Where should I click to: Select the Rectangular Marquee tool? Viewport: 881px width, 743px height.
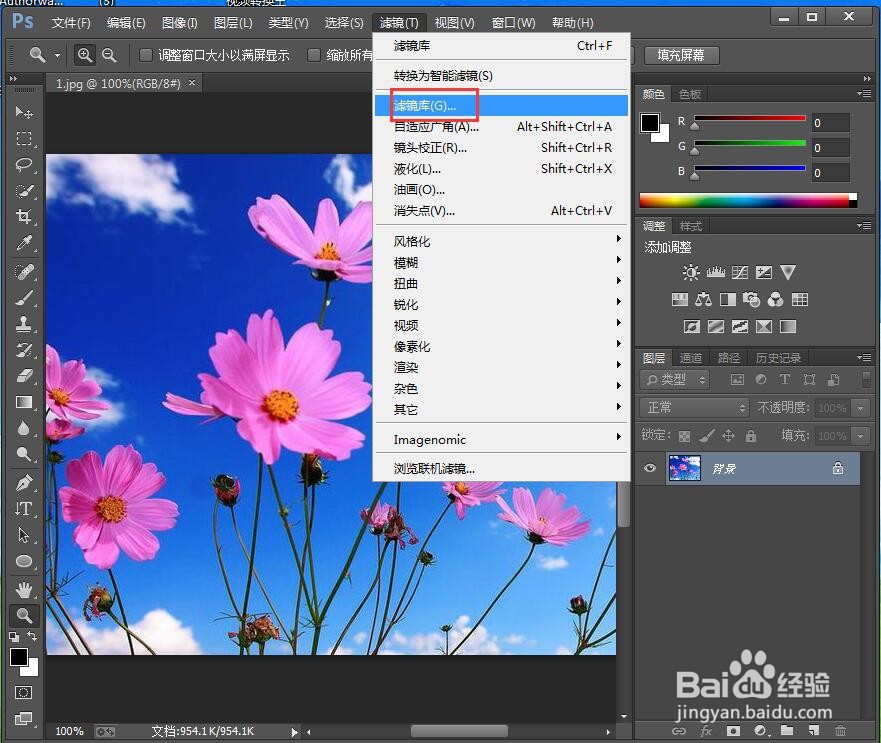point(24,138)
